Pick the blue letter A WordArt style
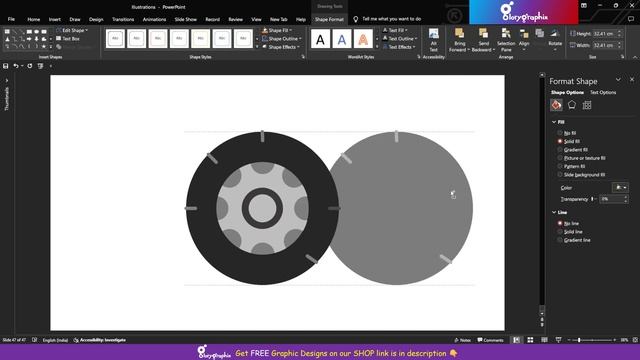 [x=342, y=39]
